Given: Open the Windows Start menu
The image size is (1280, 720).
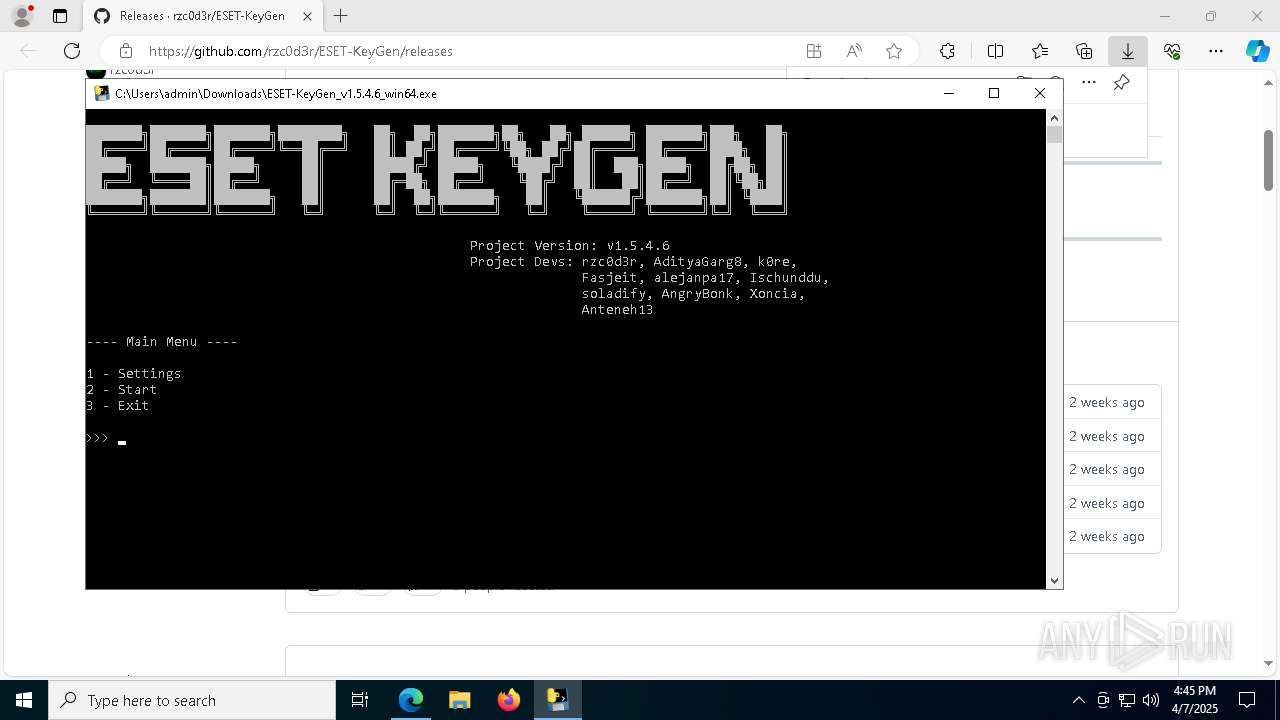Looking at the screenshot, I should click(24, 700).
